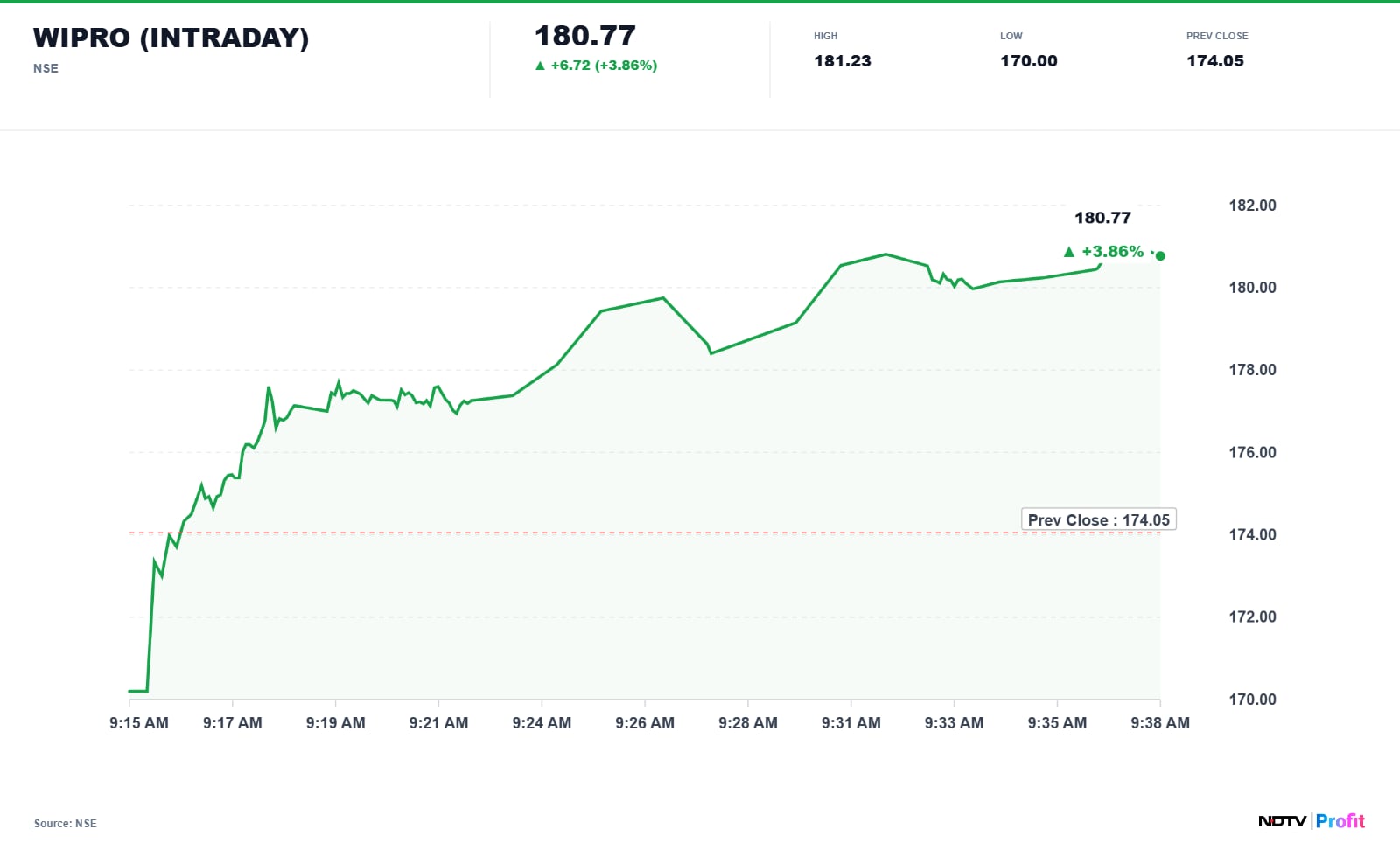Click the 9:28 AM time label
This screenshot has height=864, width=1400.
pos(748,723)
